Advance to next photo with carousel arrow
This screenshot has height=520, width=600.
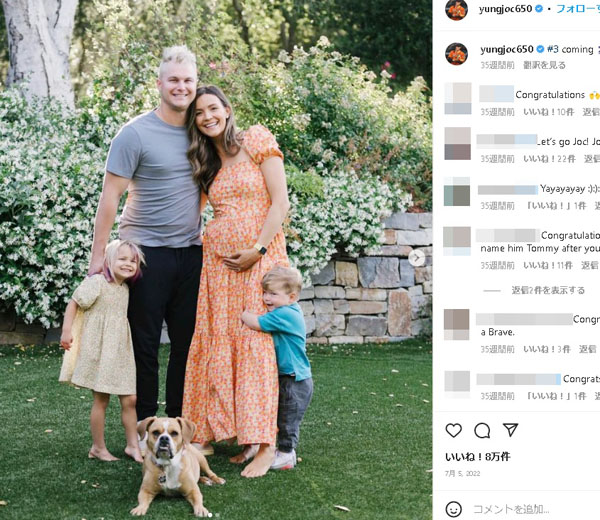coord(416,258)
